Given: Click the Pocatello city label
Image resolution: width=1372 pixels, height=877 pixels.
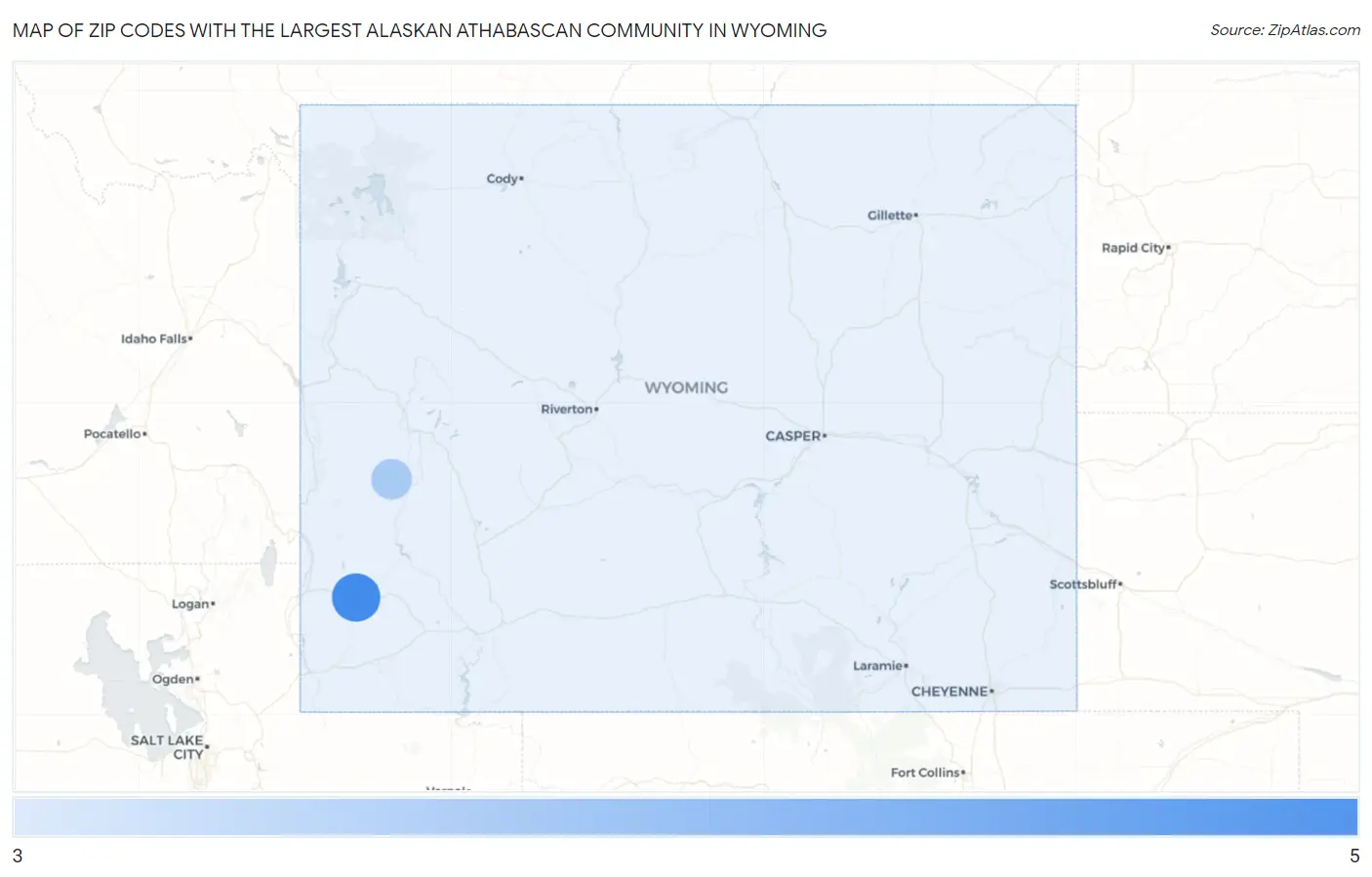Looking at the screenshot, I should (x=112, y=434).
